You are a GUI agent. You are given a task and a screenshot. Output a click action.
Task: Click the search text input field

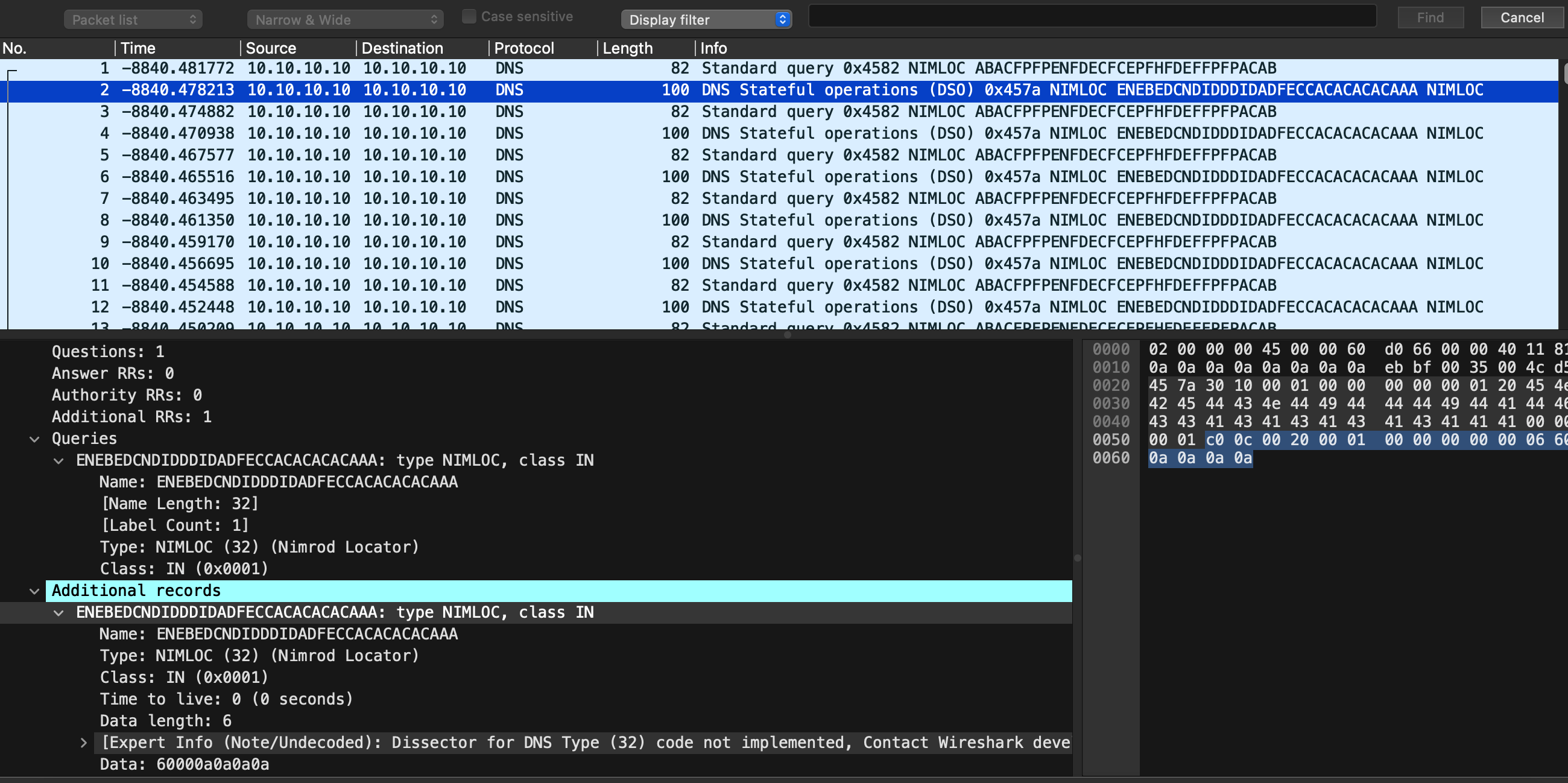pos(1092,16)
